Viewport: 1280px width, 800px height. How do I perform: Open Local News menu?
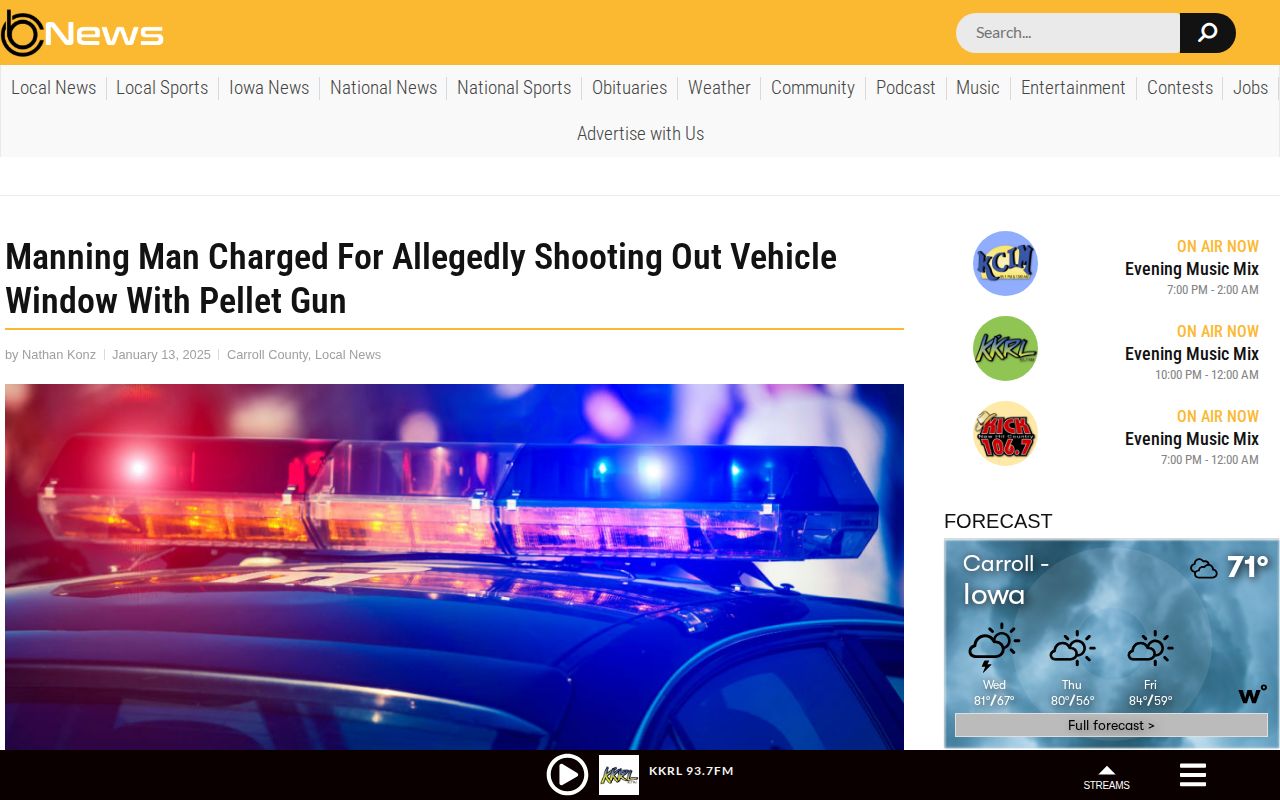54,88
